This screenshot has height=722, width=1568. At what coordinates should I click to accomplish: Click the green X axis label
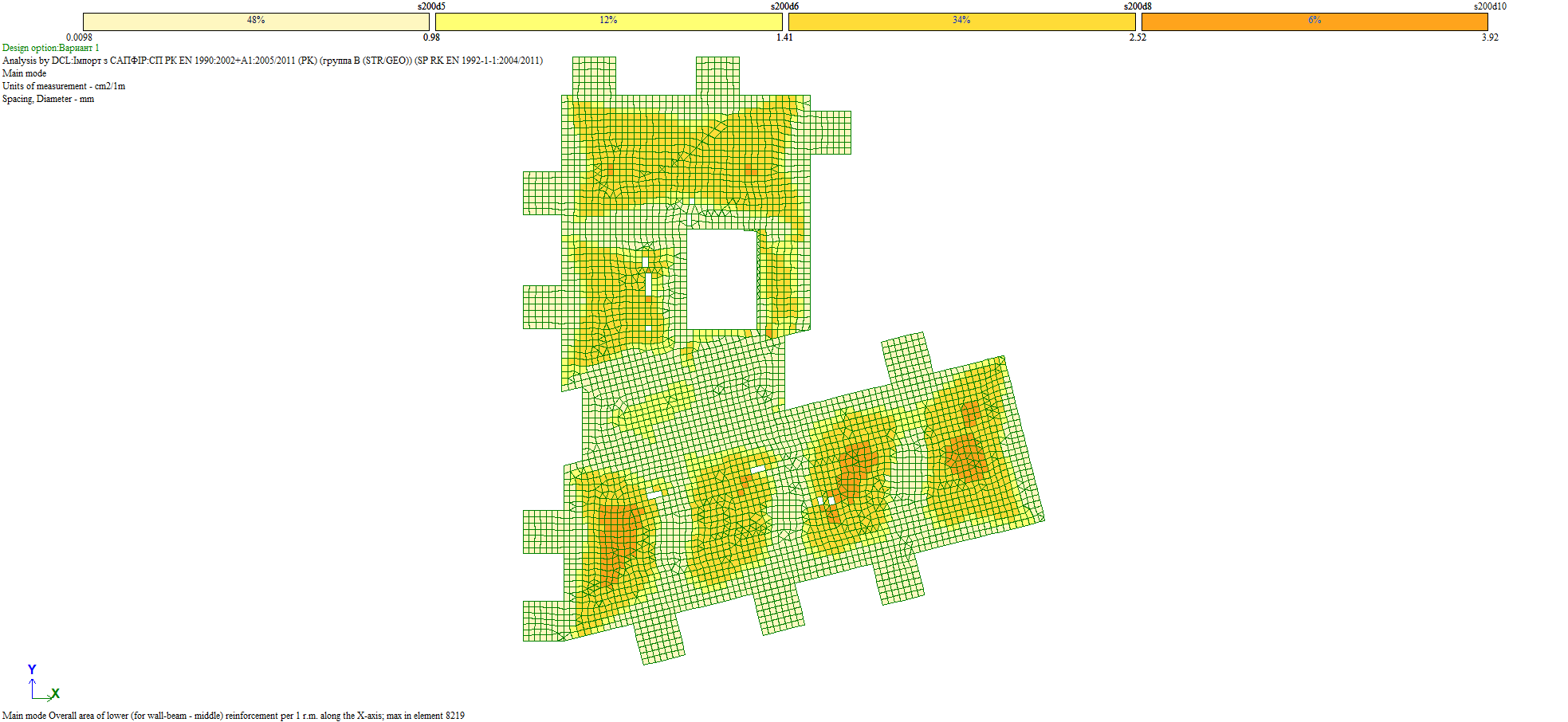(55, 694)
